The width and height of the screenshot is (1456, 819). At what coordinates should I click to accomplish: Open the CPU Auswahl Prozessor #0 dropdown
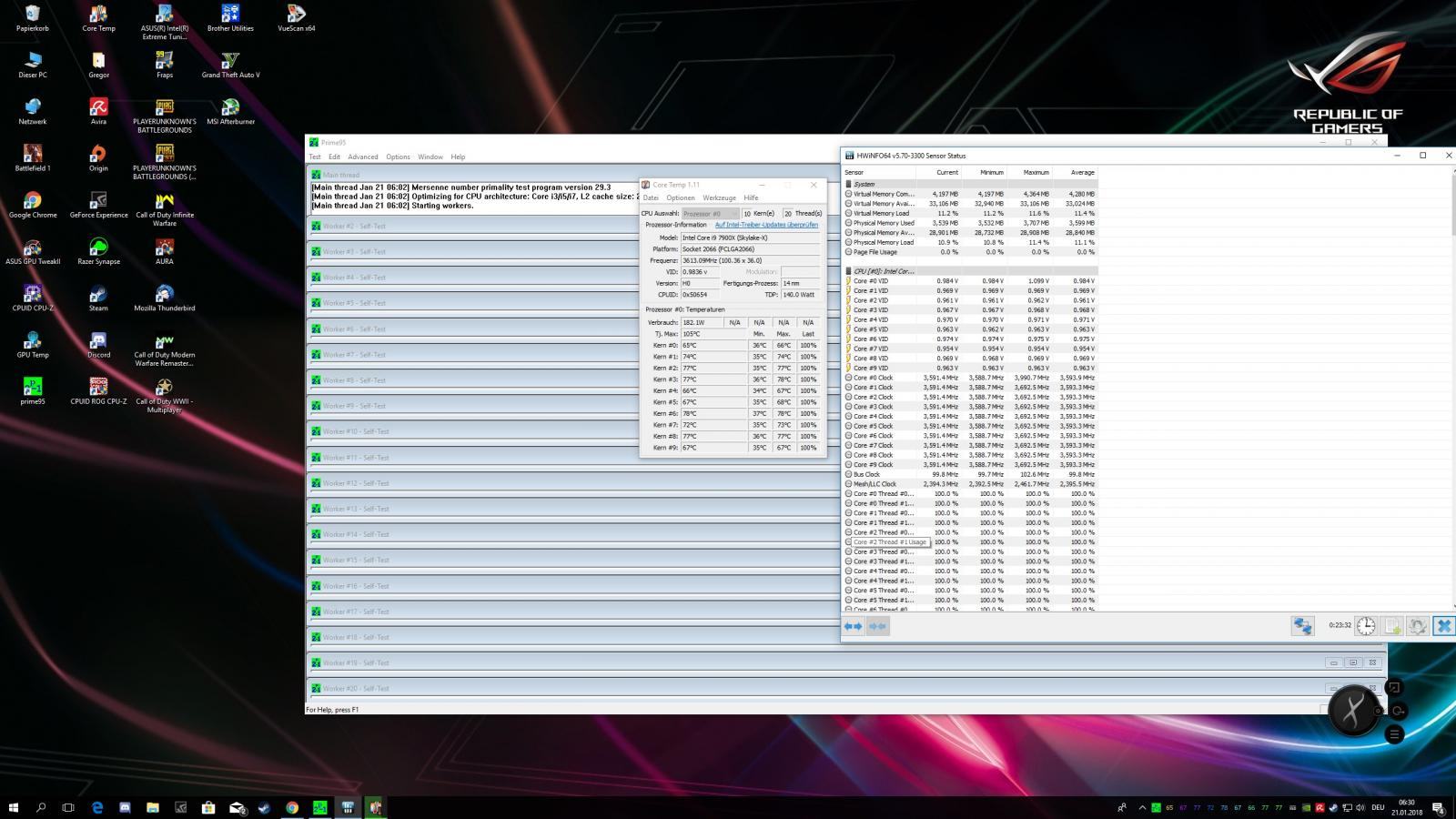tap(710, 214)
